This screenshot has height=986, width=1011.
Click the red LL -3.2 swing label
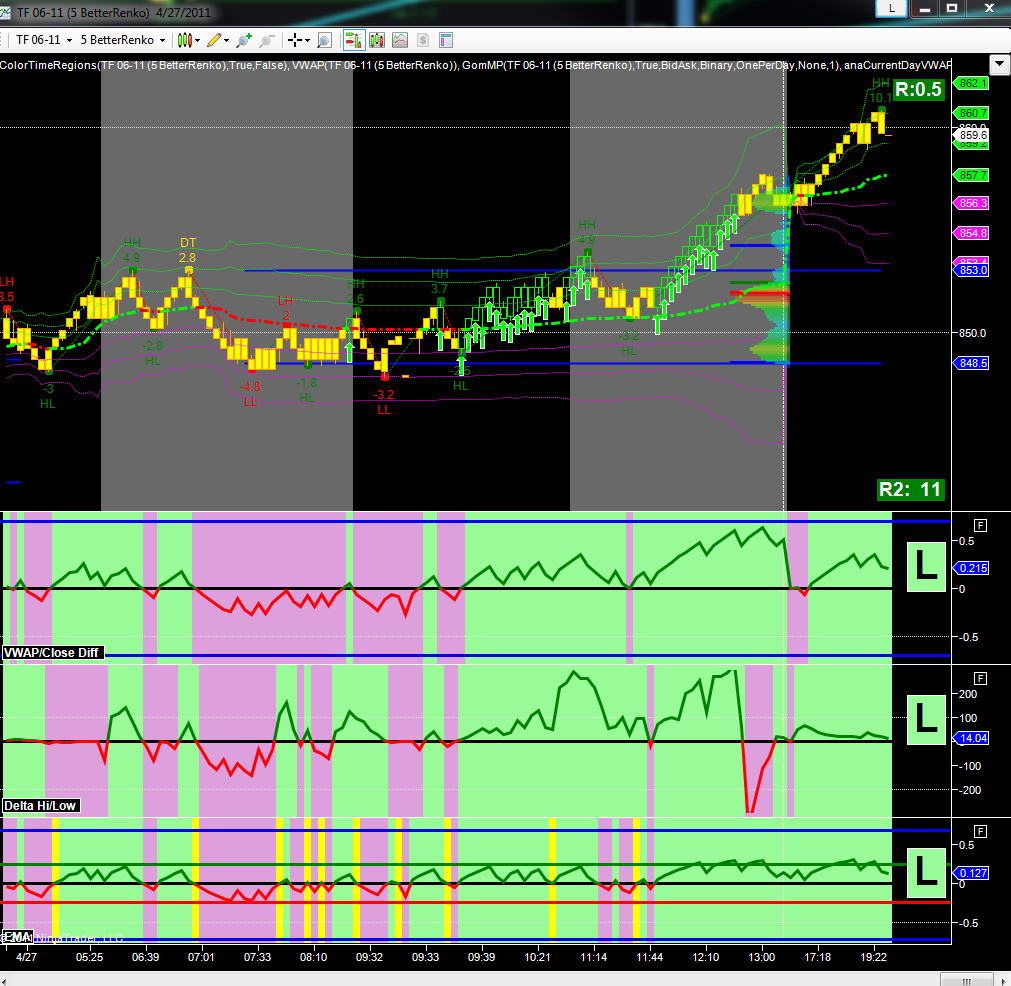coord(384,402)
